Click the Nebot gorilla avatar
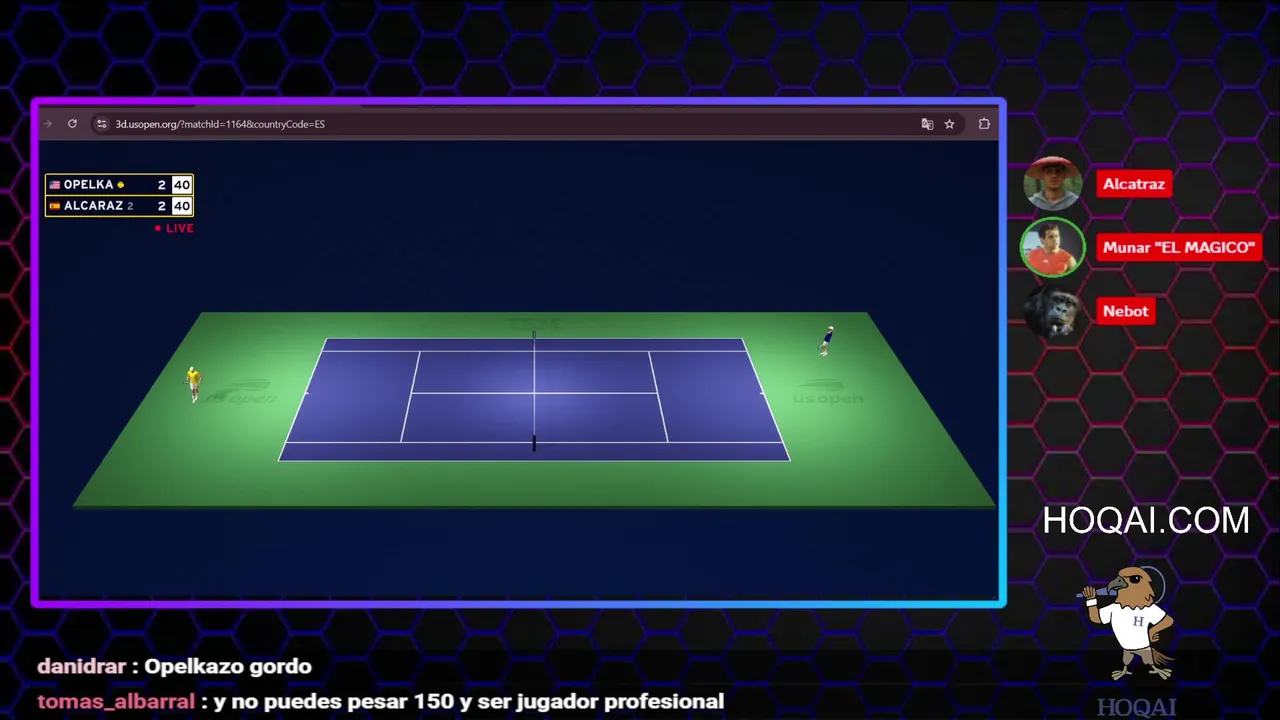This screenshot has width=1280, height=720. tap(1052, 311)
